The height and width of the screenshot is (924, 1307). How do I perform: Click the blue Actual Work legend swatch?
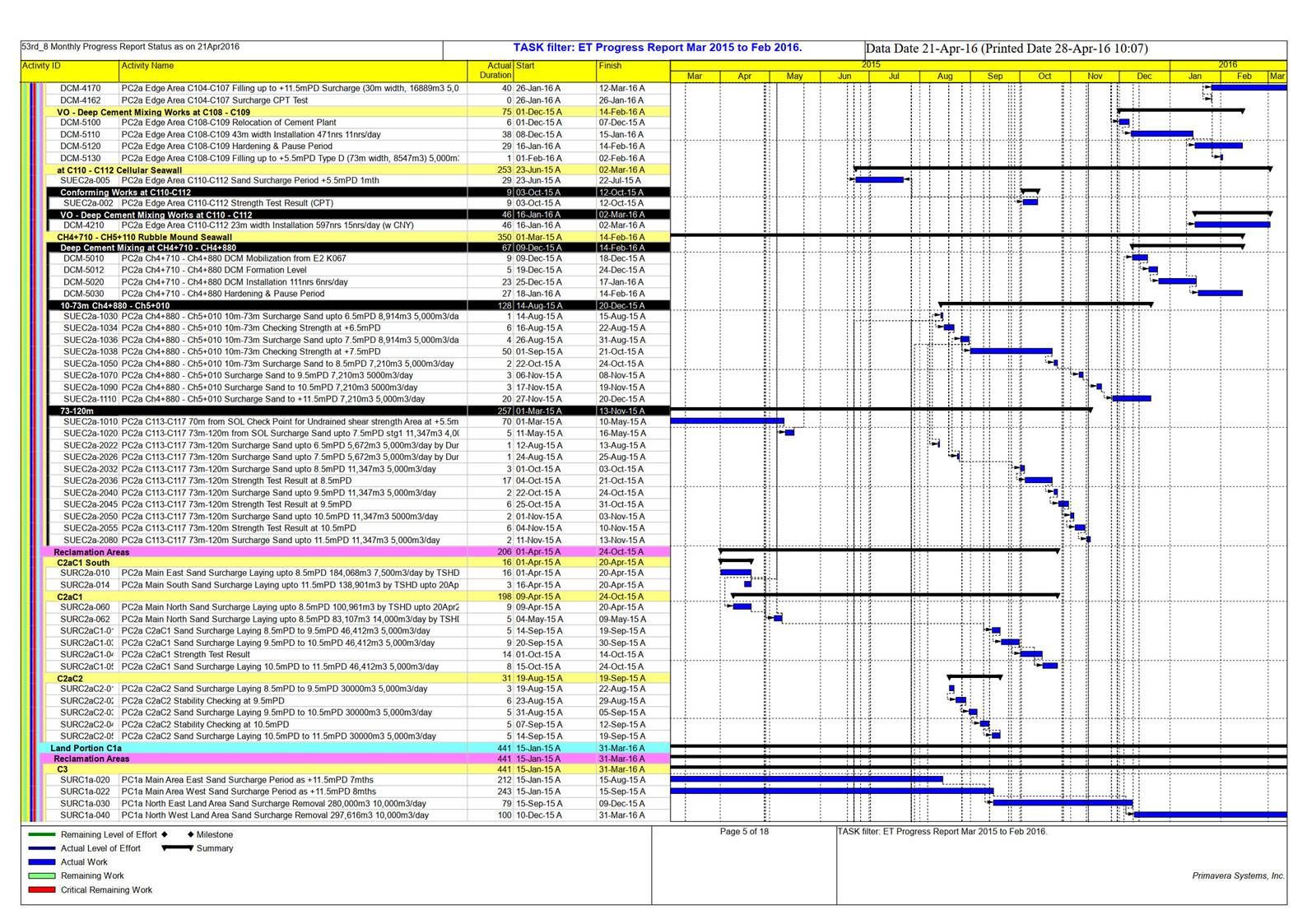[x=41, y=862]
